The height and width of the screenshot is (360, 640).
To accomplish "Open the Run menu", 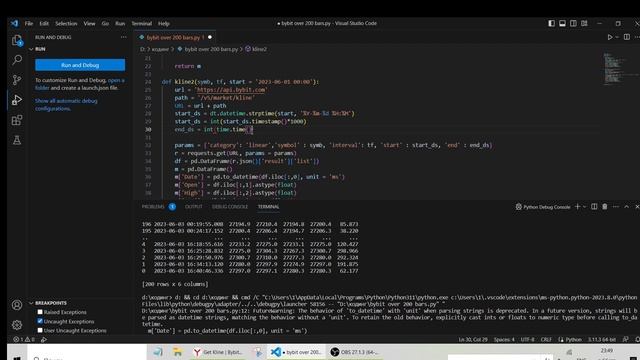I will tap(120, 24).
